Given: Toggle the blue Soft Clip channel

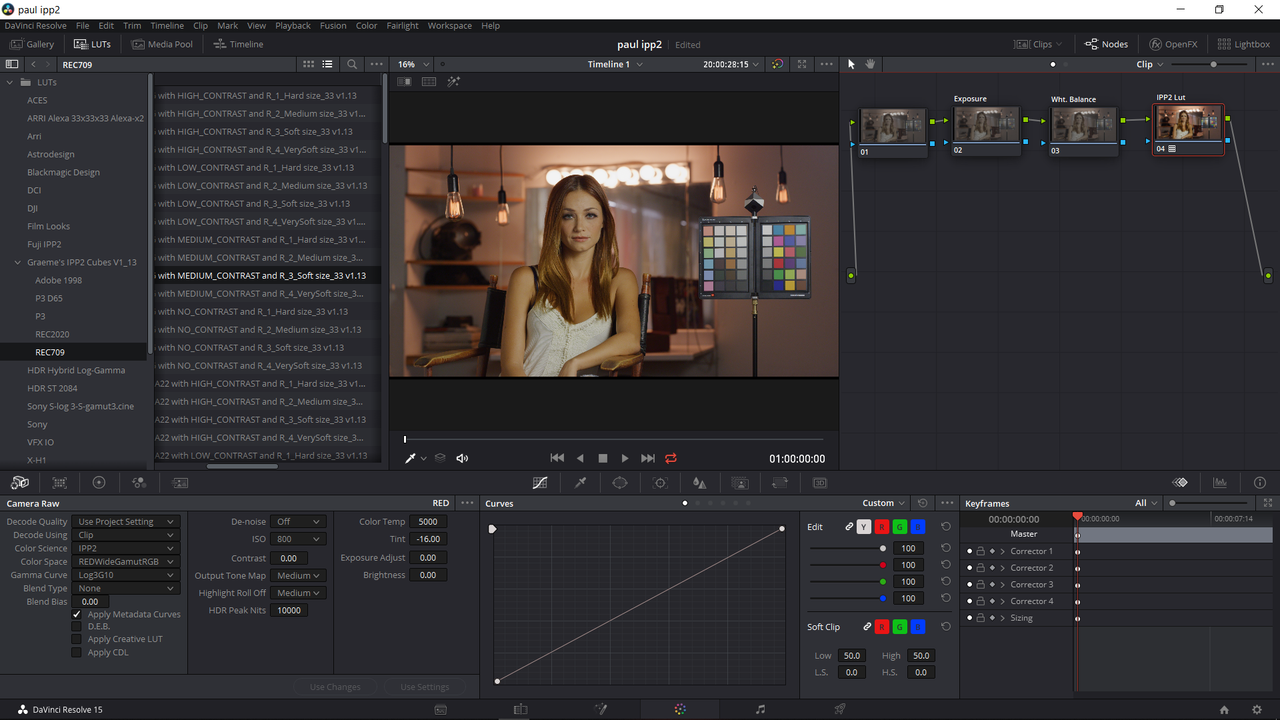Looking at the screenshot, I should 918,627.
